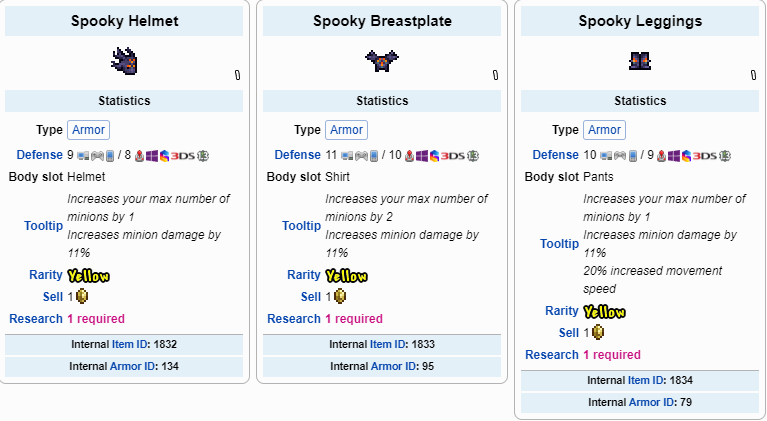
Task: Click the gold coin icon under Spooky Helmet
Action: coord(82,296)
